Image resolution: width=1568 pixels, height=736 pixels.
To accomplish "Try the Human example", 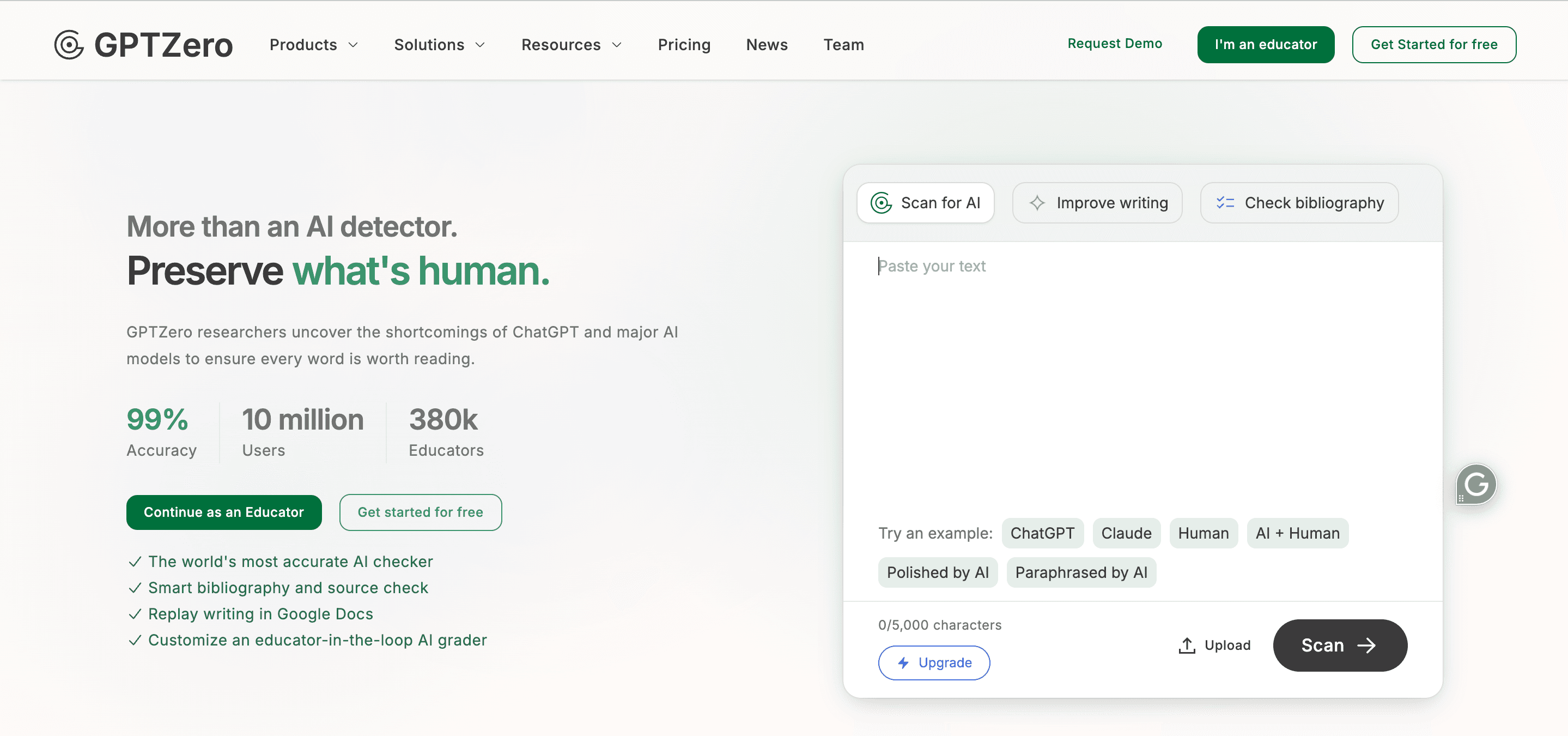I will pos(1204,533).
